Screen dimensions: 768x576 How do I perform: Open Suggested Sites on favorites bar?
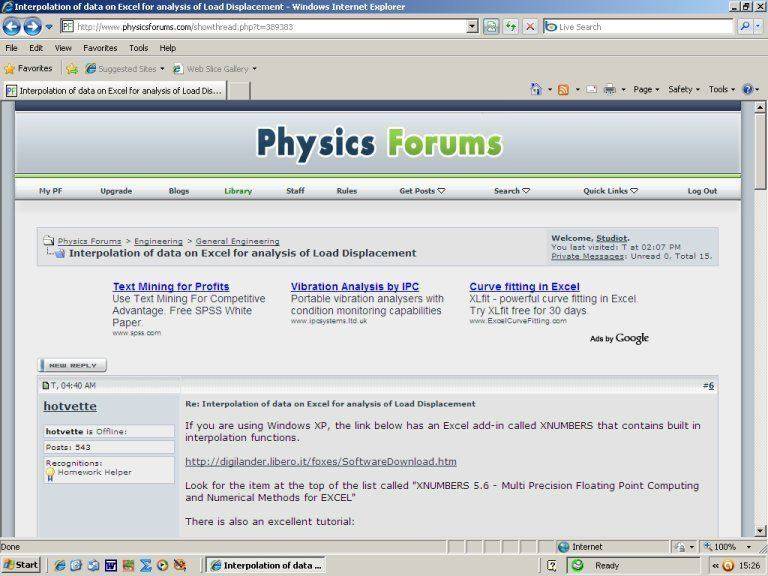125,69
